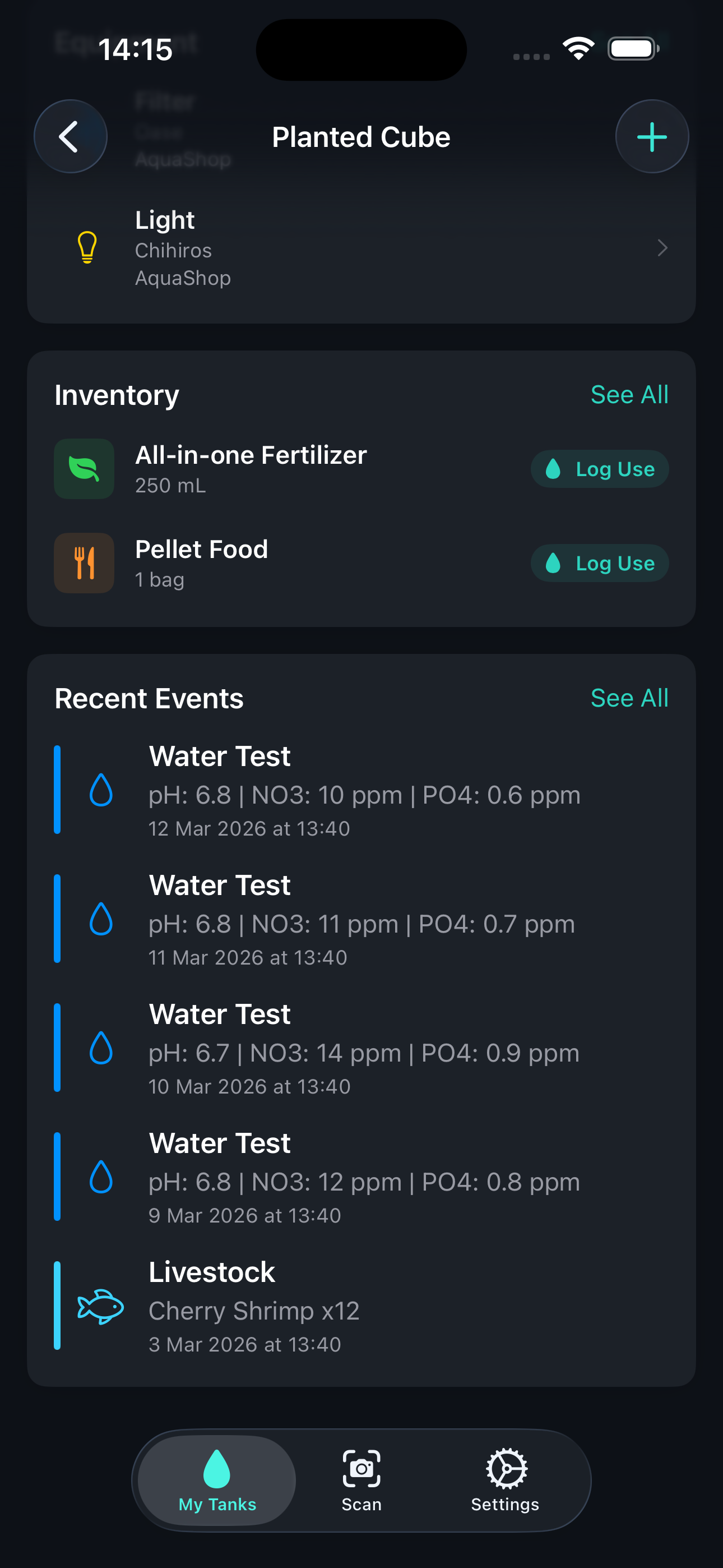The height and width of the screenshot is (1568, 723).
Task: Log use of All-in-one Fertilizer
Action: pos(600,469)
